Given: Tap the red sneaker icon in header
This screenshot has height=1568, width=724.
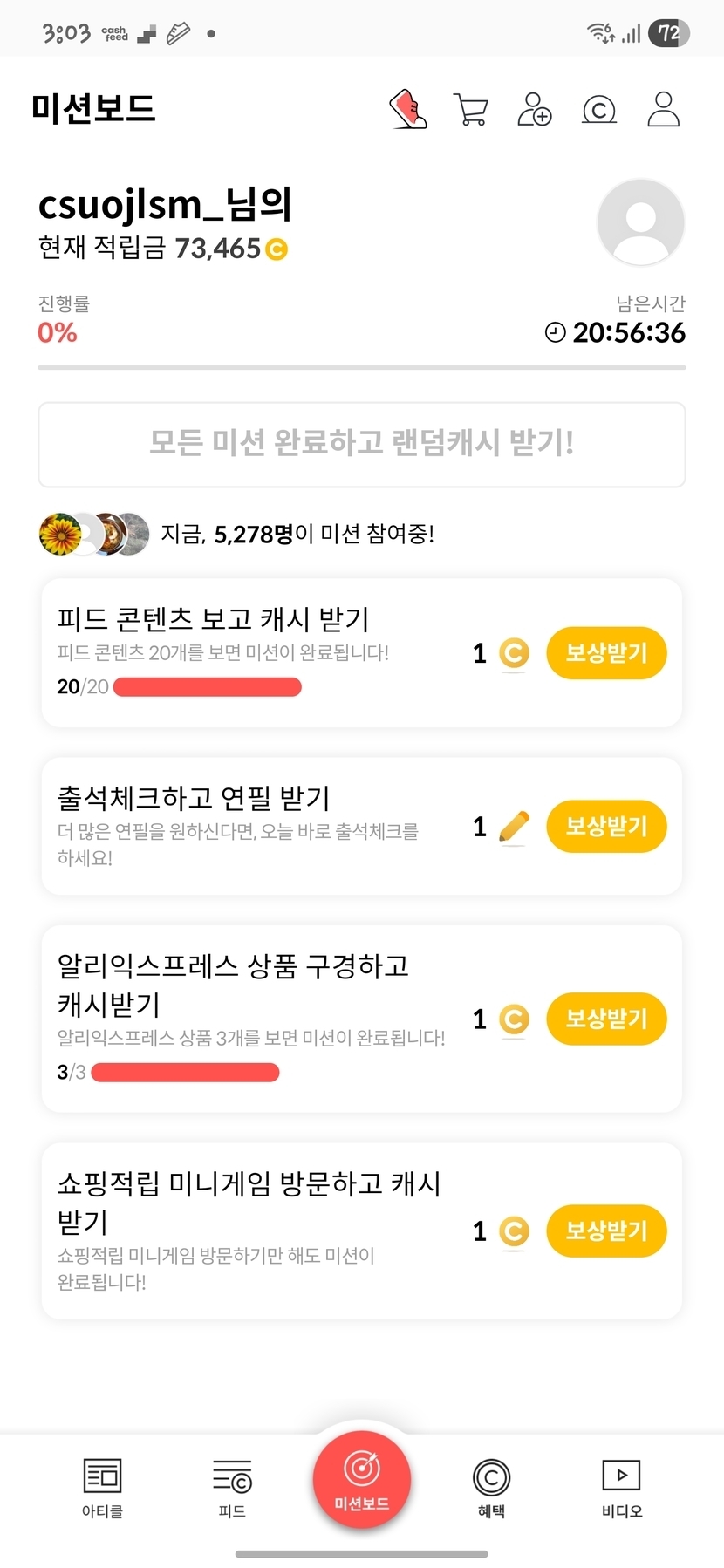Looking at the screenshot, I should [x=407, y=110].
